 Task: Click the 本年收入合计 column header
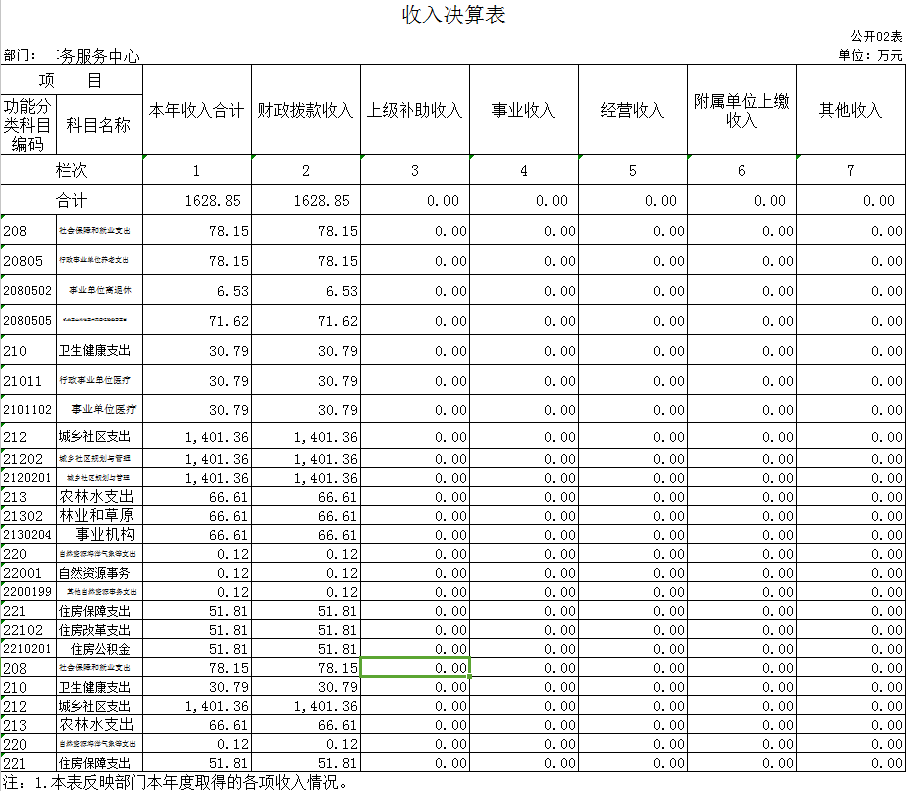tap(197, 110)
